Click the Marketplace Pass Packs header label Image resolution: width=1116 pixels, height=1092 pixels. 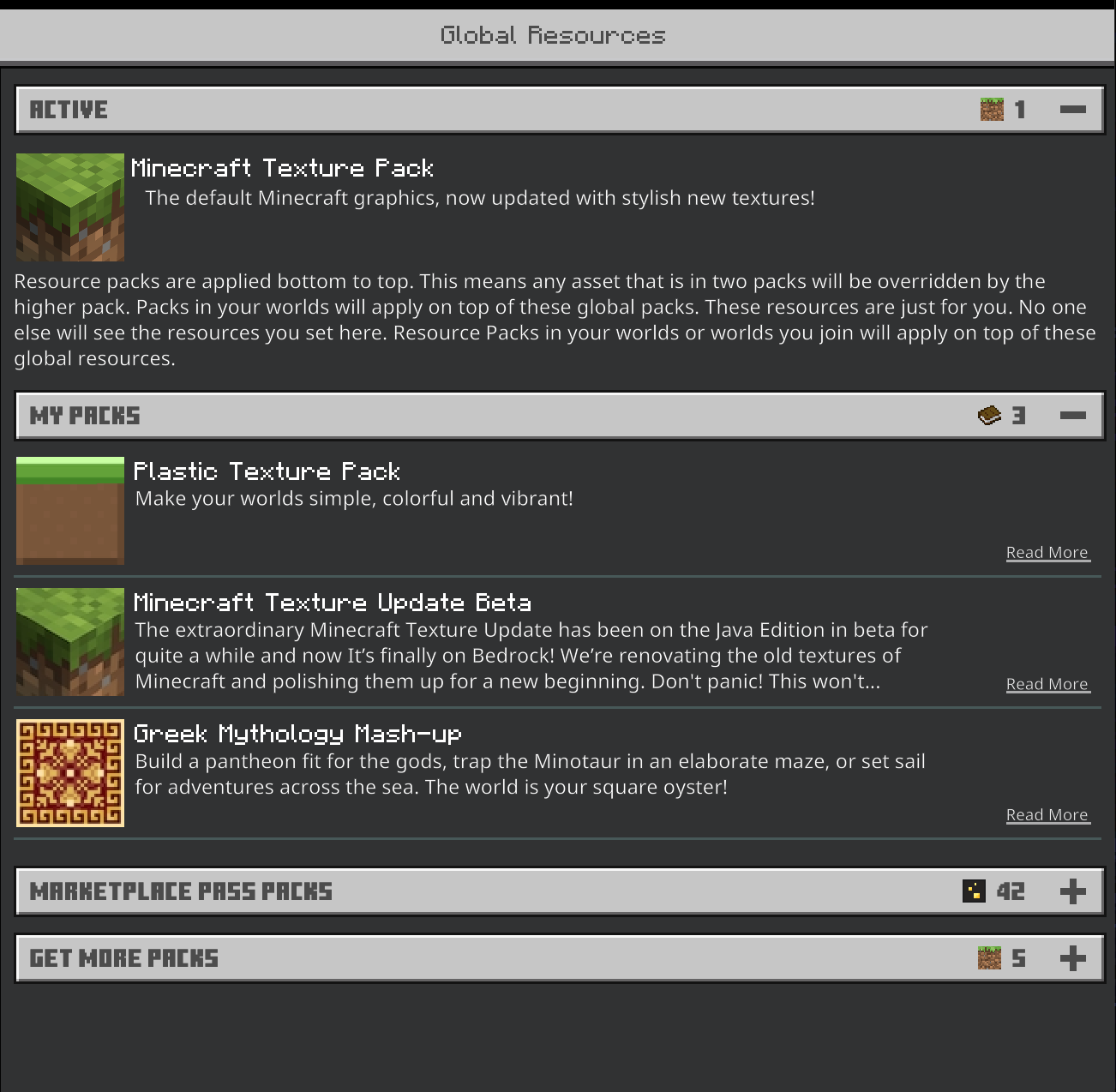click(x=181, y=891)
